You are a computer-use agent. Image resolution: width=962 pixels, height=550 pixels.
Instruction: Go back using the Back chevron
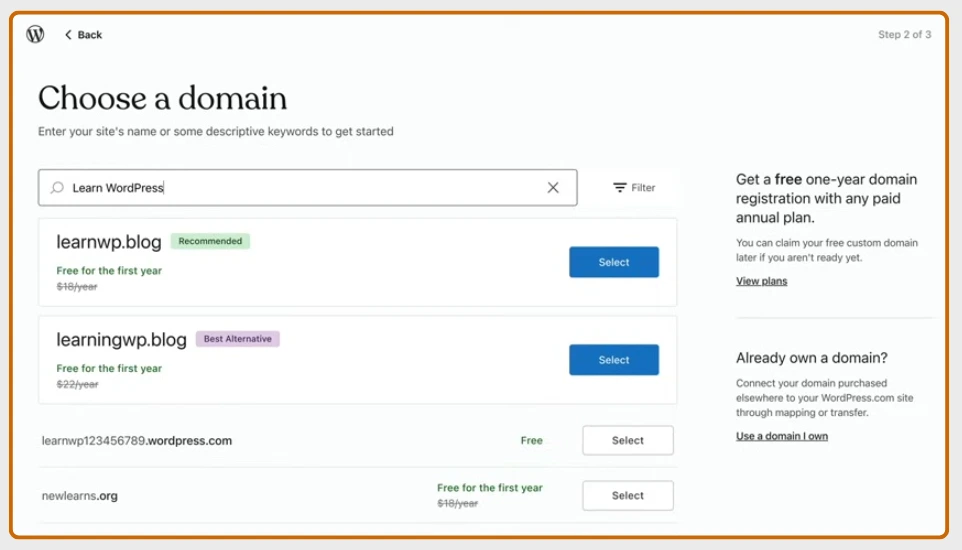point(83,35)
